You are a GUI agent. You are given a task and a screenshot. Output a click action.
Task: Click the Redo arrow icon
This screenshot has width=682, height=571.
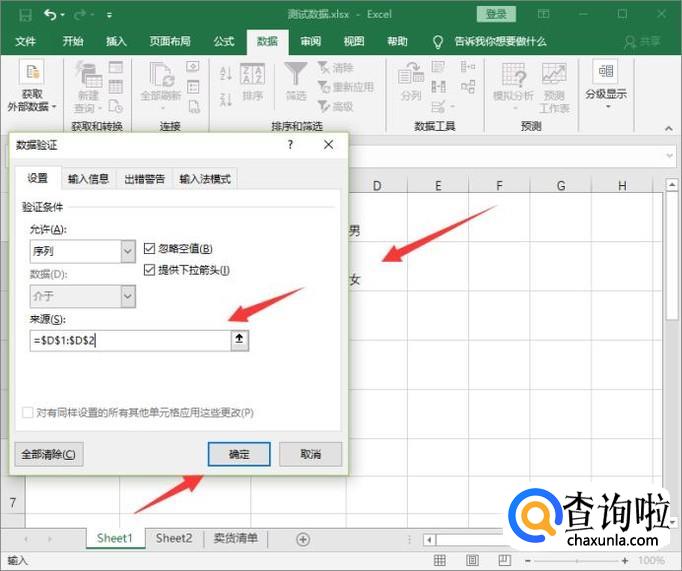80,15
